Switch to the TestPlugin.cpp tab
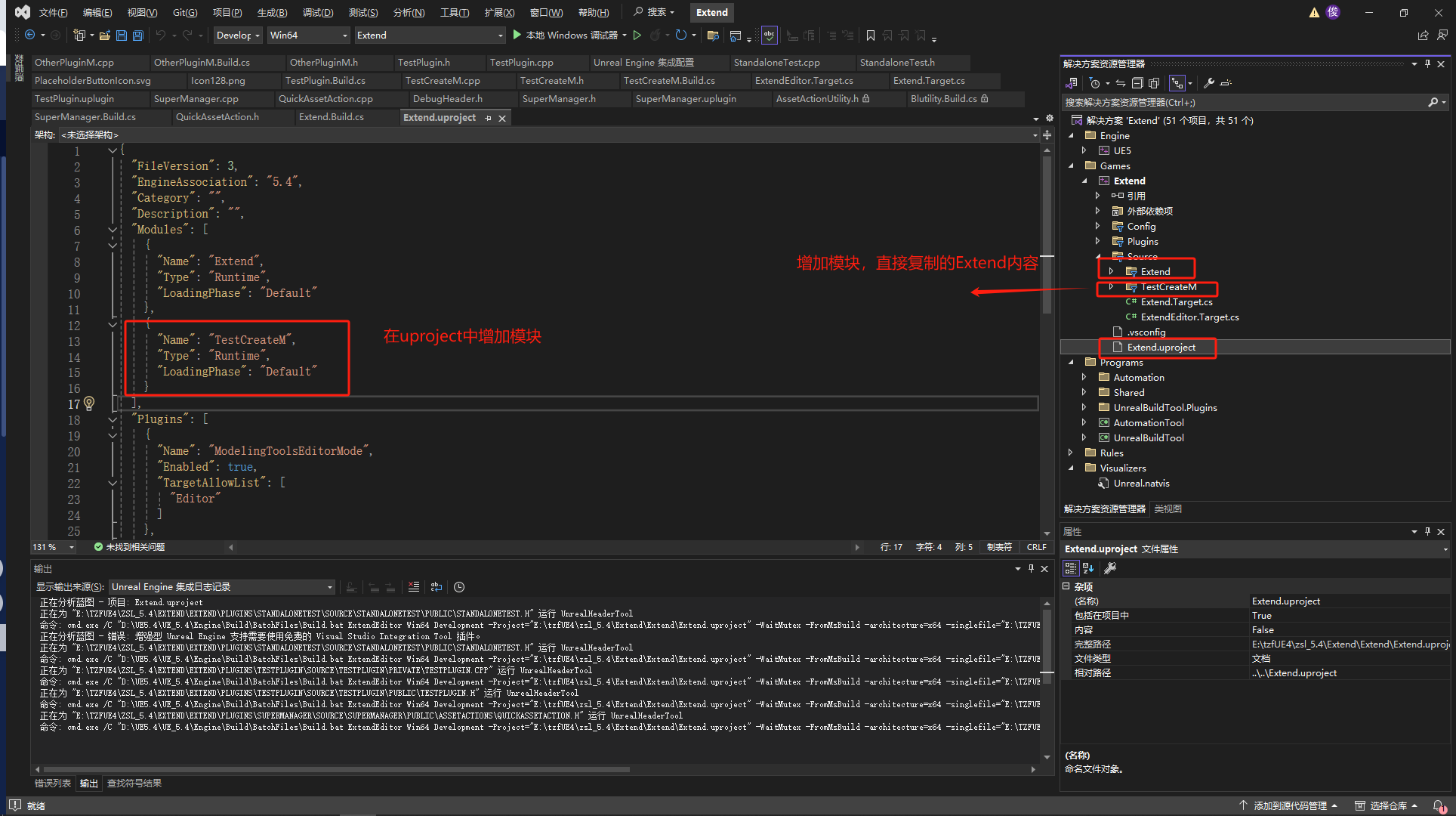The image size is (1456, 816). pyautogui.click(x=521, y=63)
